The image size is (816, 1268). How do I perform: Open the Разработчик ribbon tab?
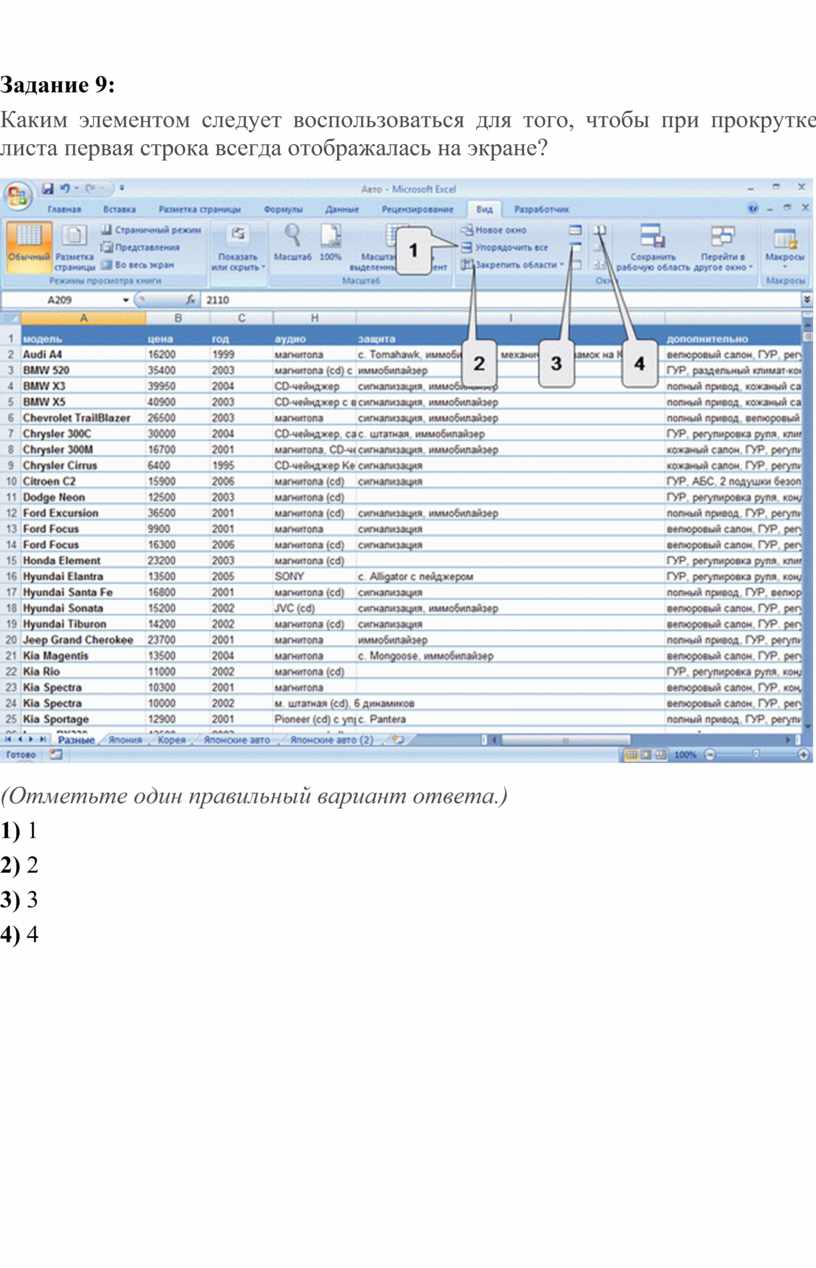pyautogui.click(x=541, y=209)
